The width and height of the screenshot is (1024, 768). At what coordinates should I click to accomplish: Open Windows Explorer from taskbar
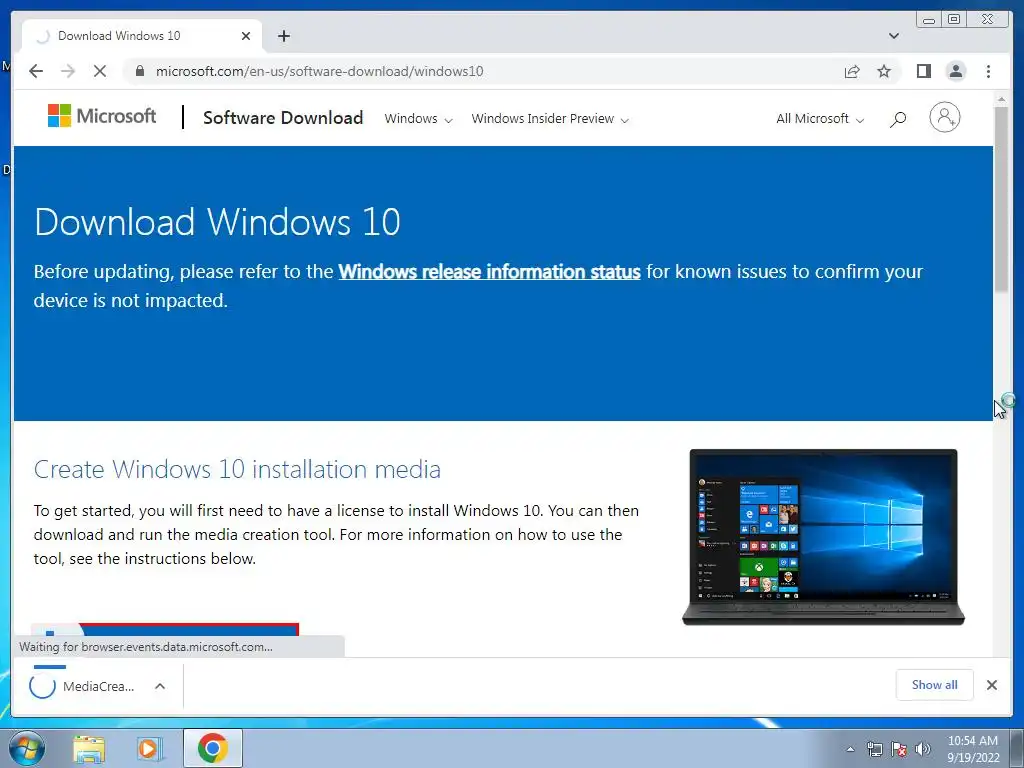[89, 749]
